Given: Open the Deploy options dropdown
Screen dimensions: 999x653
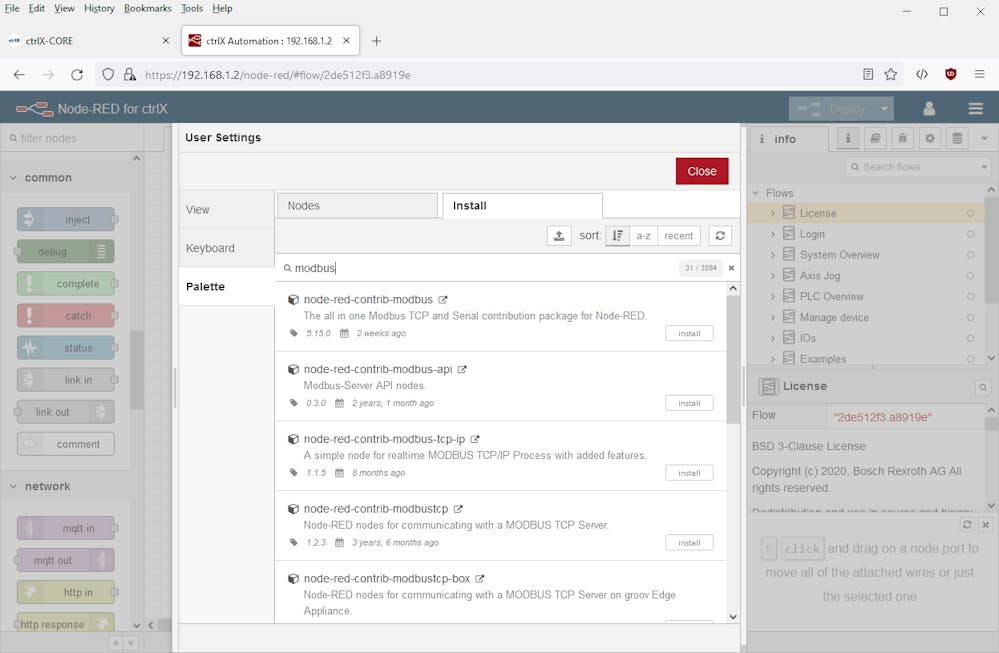Looking at the screenshot, I should point(884,109).
